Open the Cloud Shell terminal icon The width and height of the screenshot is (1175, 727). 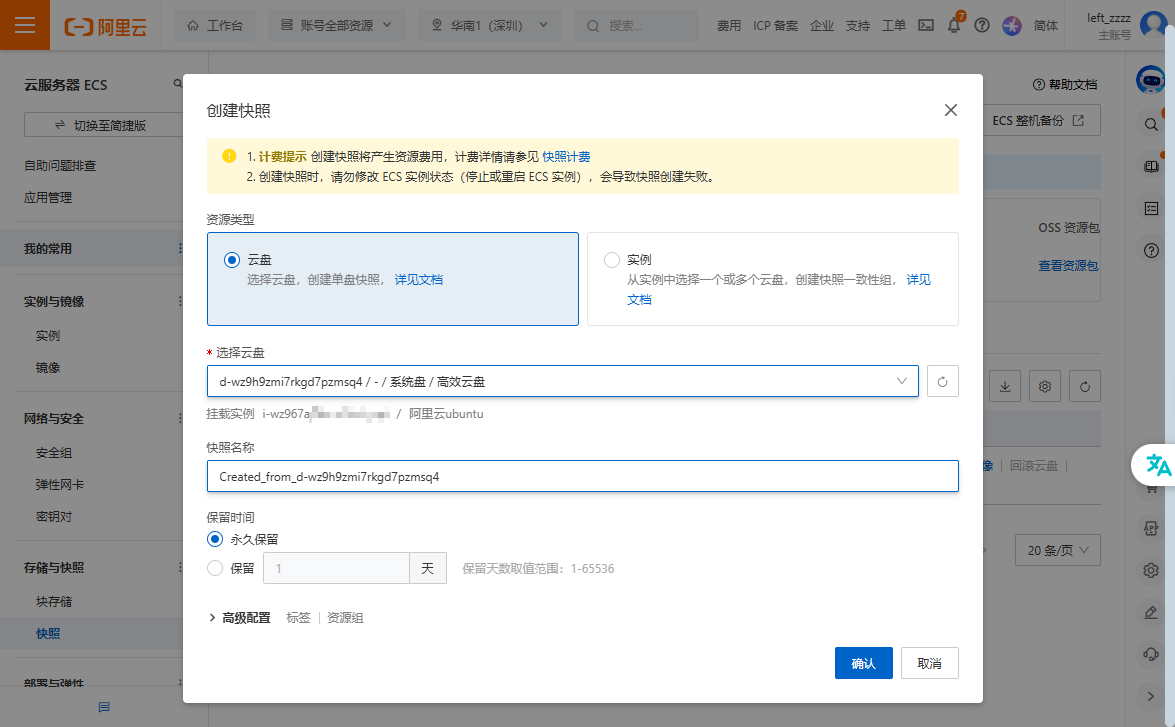point(925,25)
